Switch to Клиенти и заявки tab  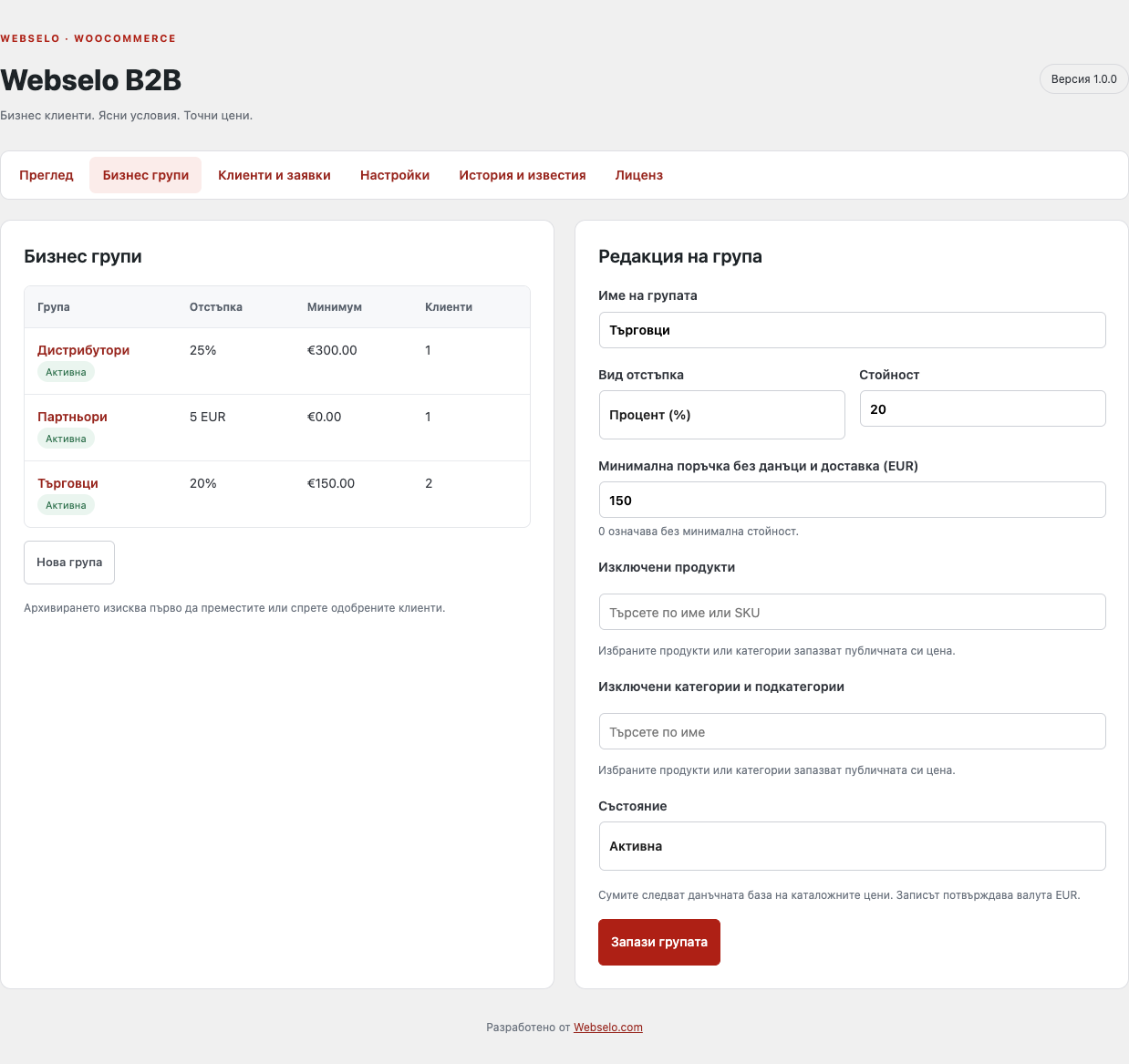tap(274, 175)
